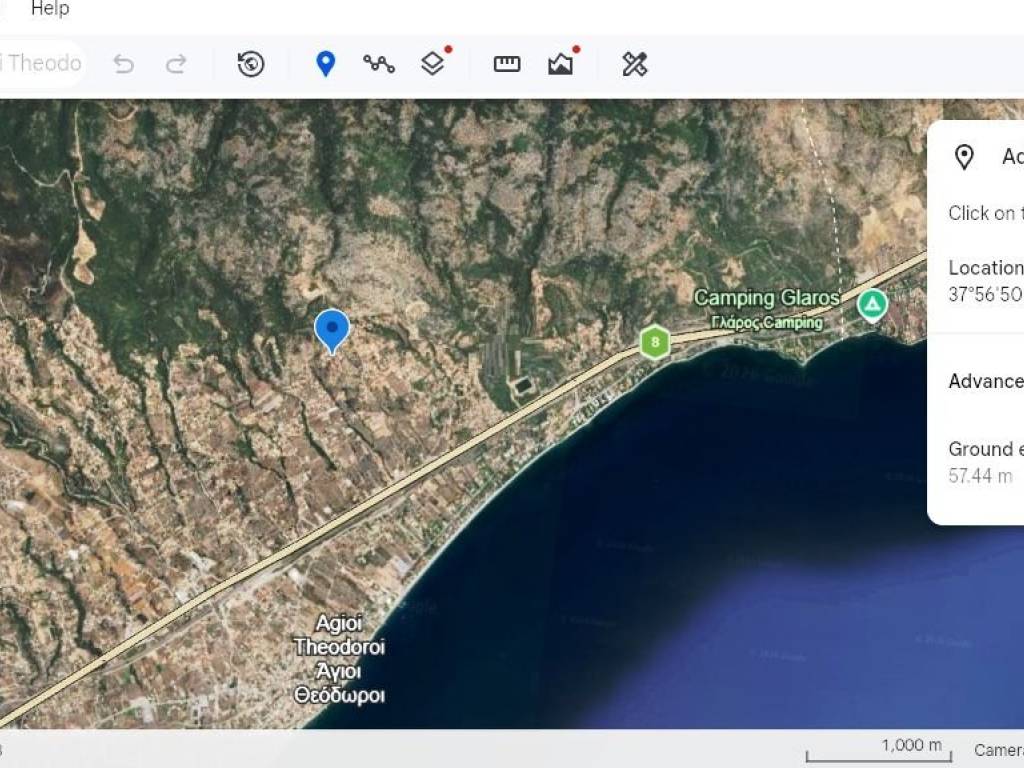This screenshot has height=768, width=1024.
Task: Activate the Measure ruler tool
Action: point(507,64)
